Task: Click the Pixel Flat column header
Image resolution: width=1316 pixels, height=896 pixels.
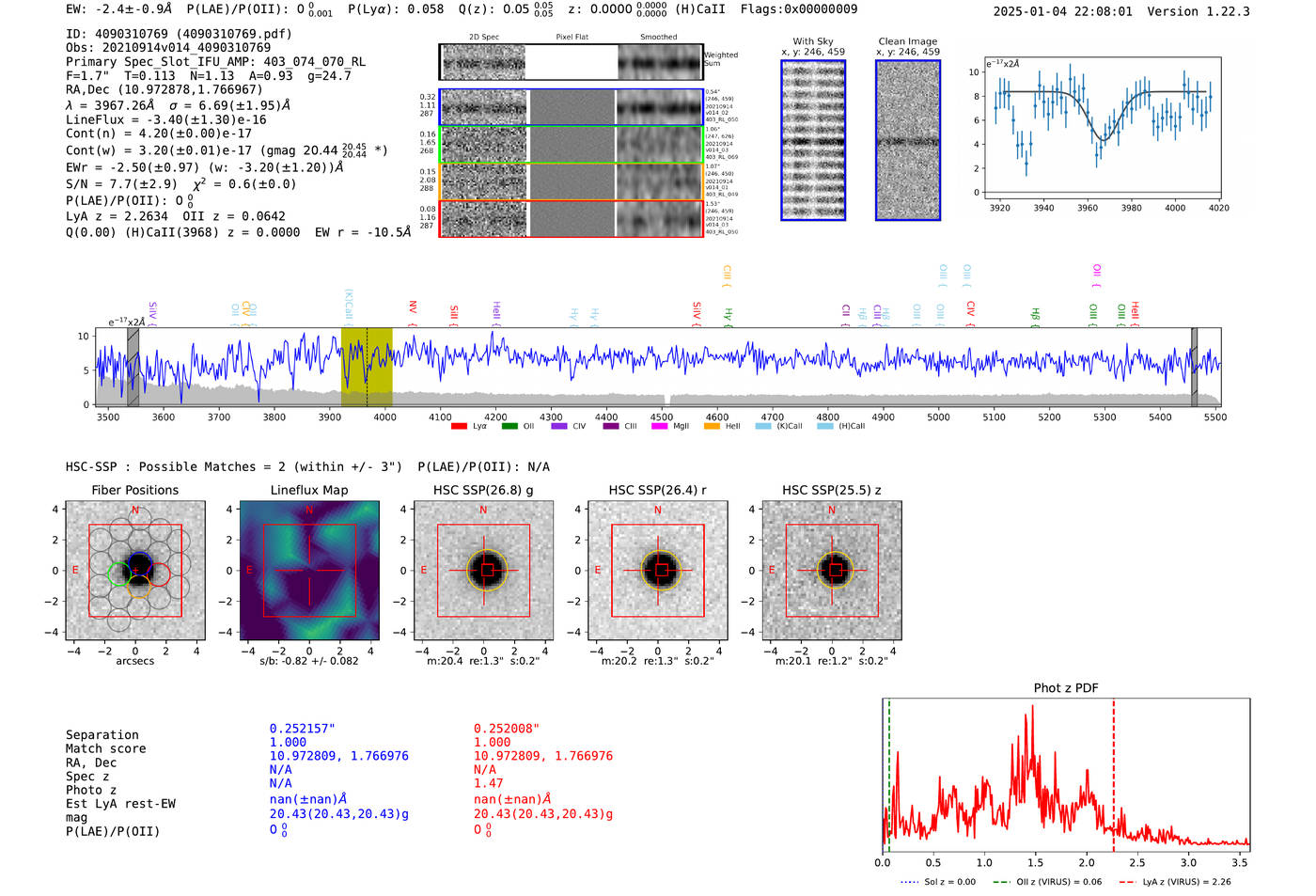Action: (572, 38)
